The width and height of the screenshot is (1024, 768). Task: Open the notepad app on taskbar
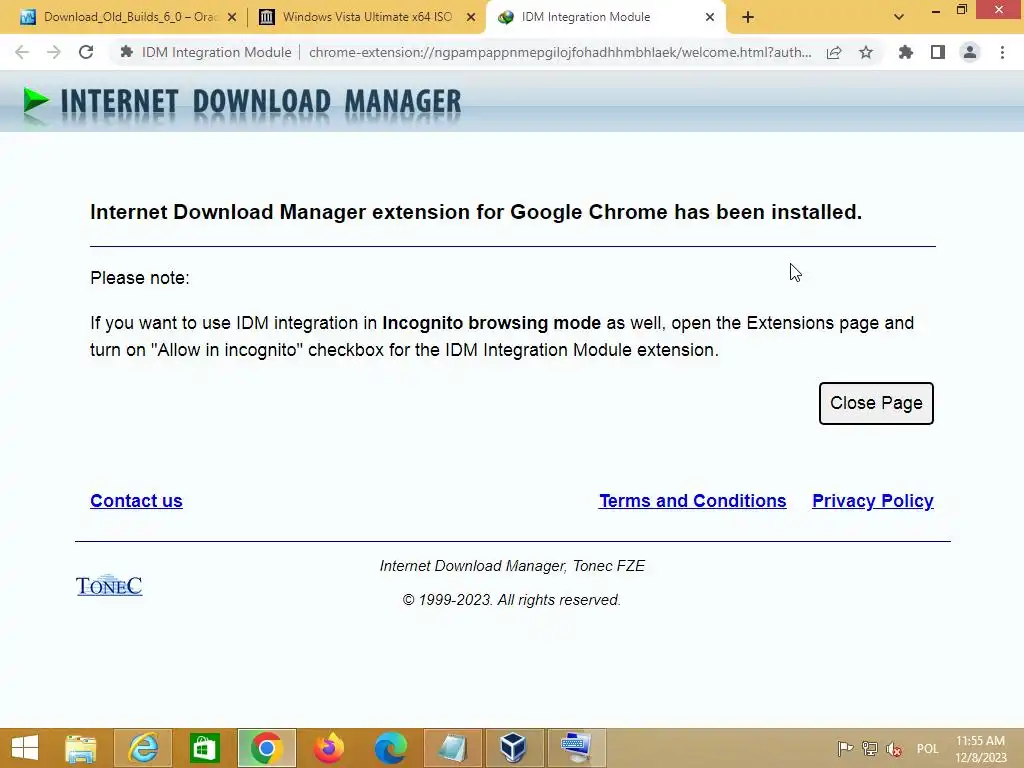coord(453,748)
